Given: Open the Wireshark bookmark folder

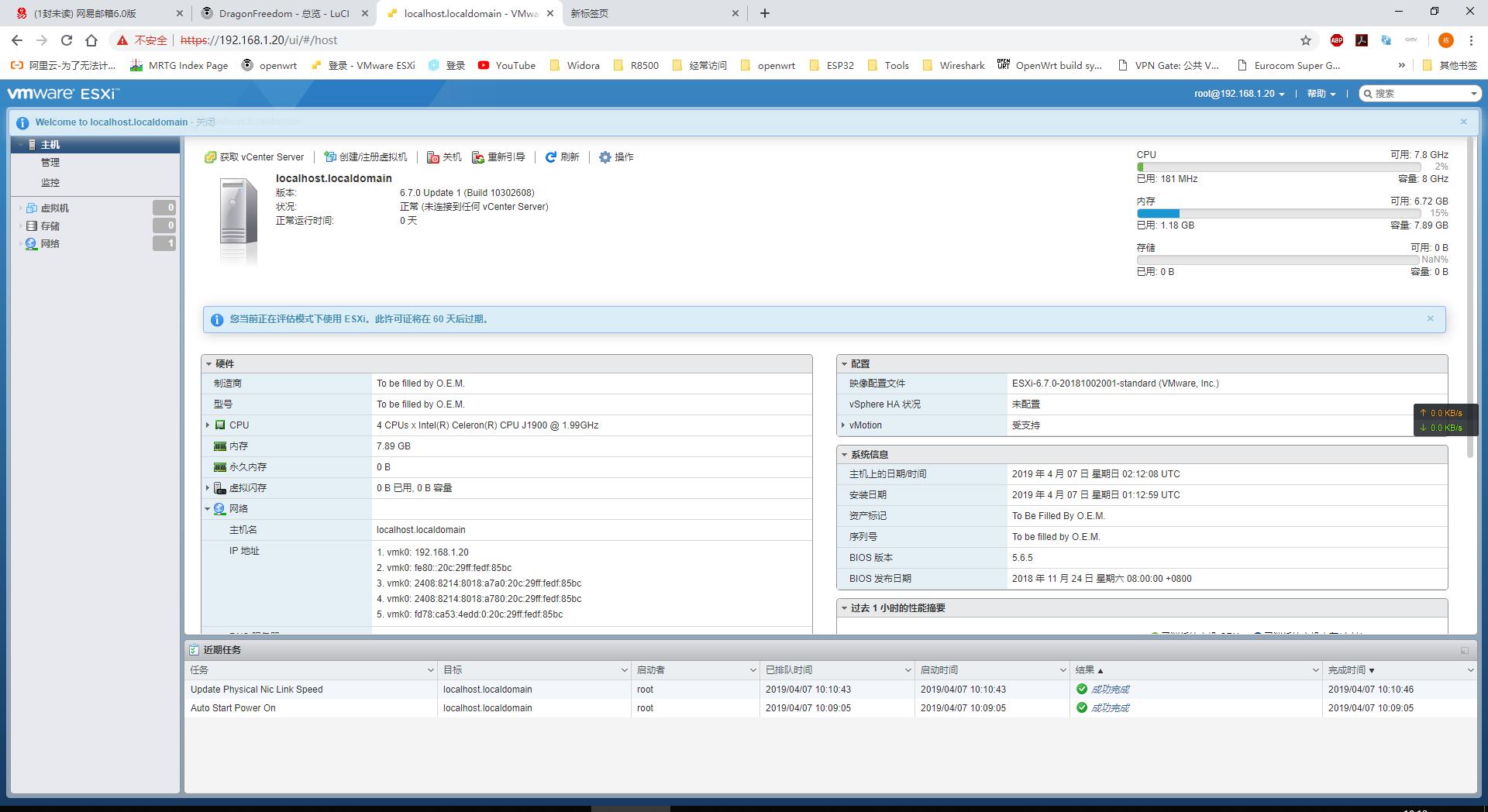Looking at the screenshot, I should [x=953, y=65].
